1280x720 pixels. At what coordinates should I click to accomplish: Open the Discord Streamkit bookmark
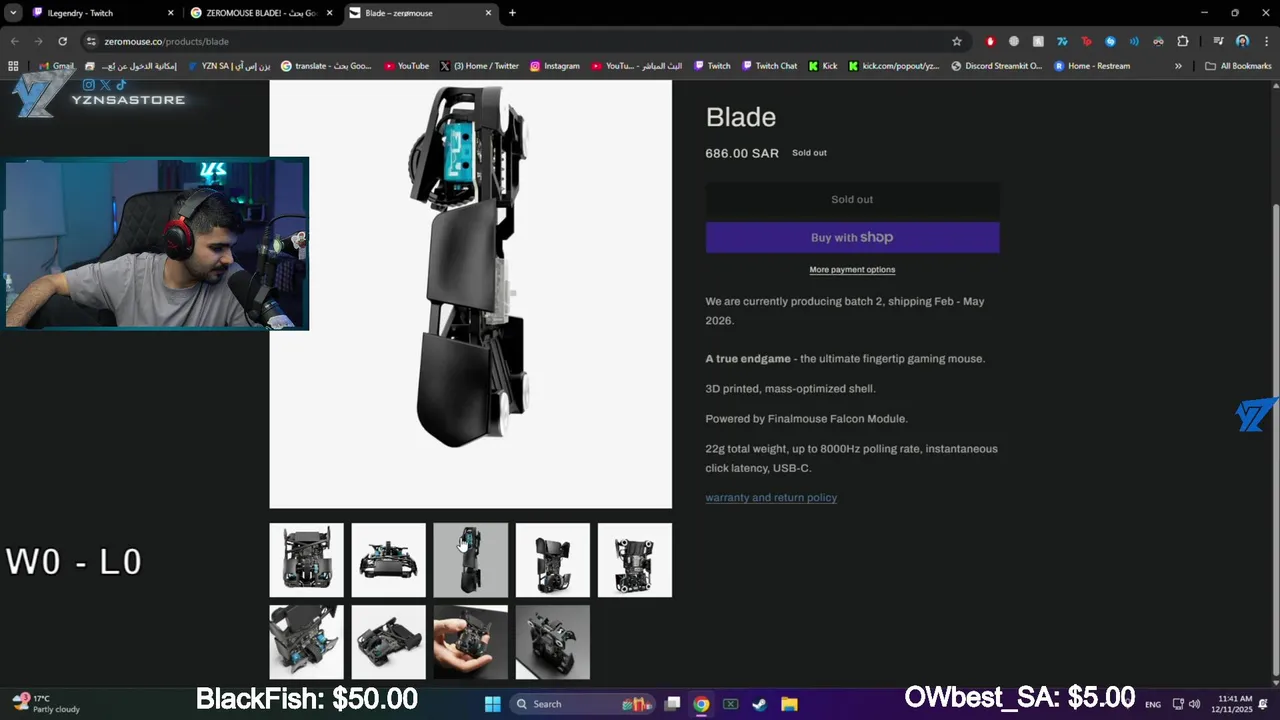996,66
